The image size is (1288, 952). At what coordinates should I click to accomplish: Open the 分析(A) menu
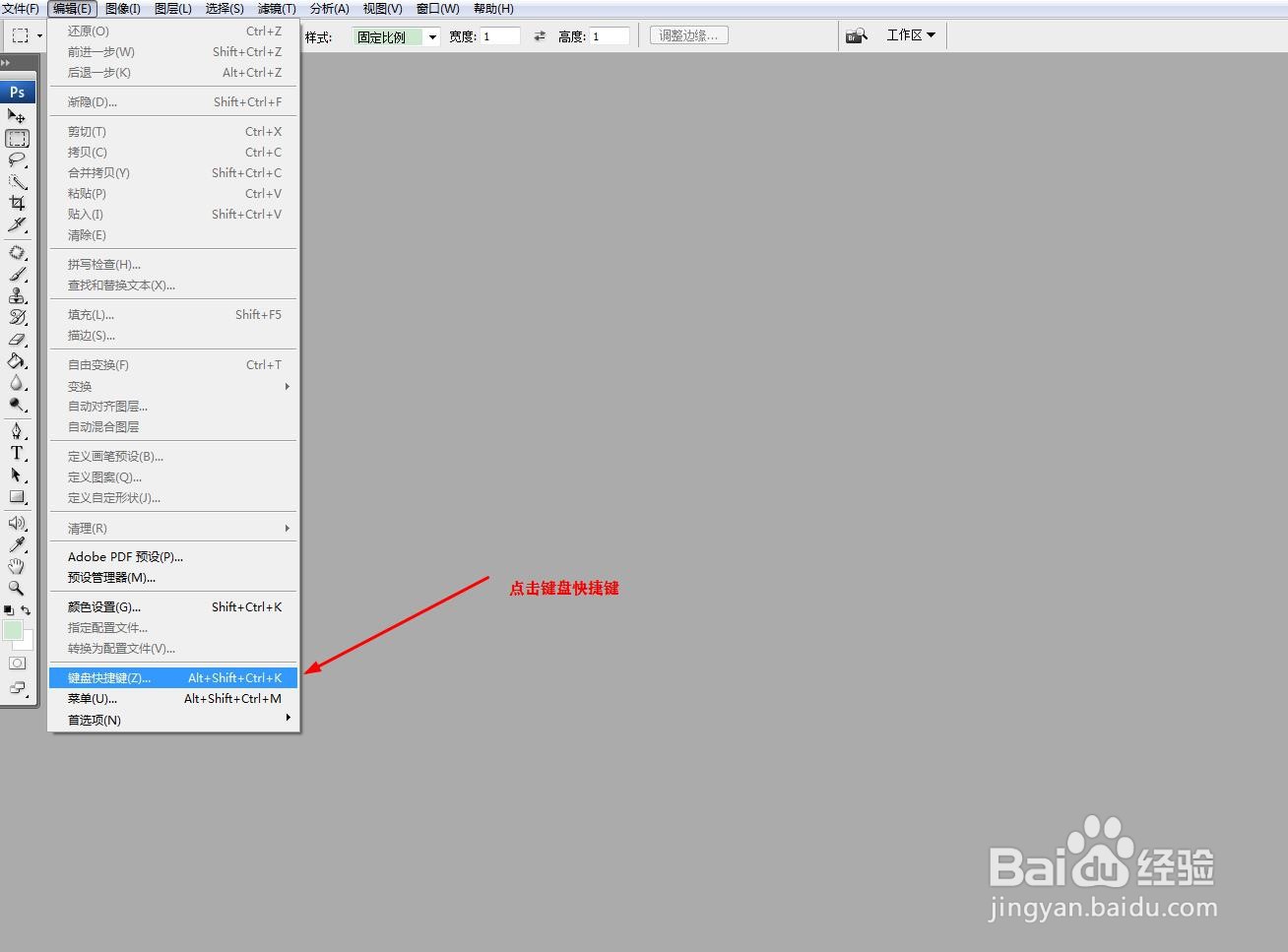329,8
